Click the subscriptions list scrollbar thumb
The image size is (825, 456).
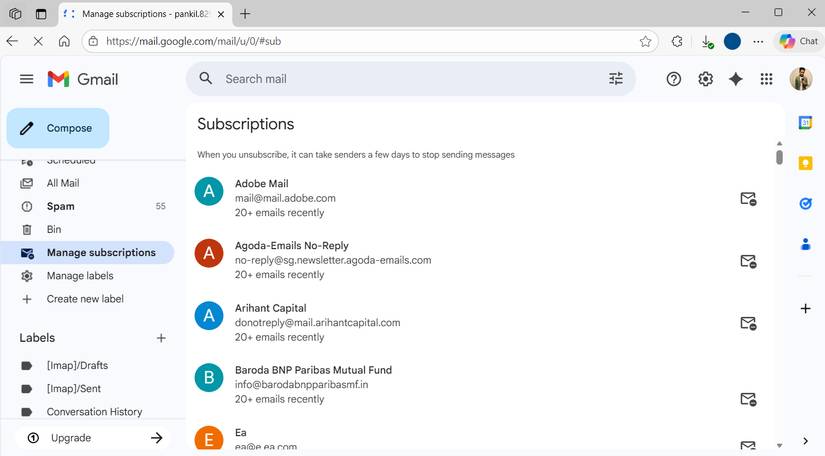coord(779,157)
